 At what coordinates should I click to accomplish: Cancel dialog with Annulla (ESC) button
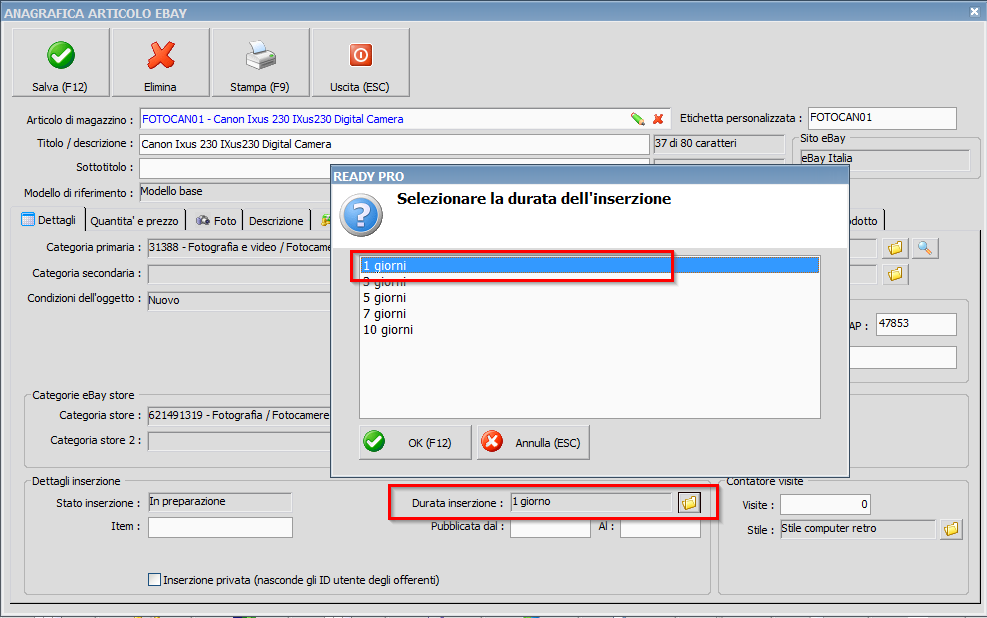point(533,442)
